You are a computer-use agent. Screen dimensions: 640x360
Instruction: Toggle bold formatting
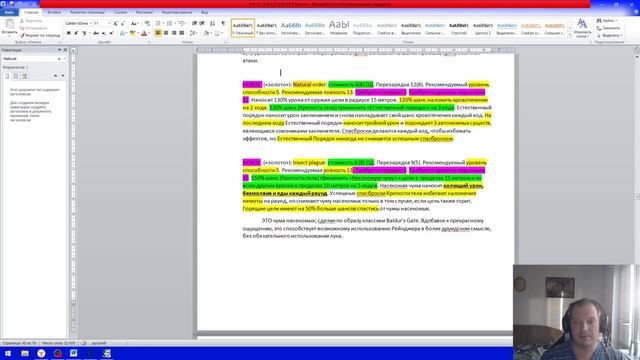point(69,33)
